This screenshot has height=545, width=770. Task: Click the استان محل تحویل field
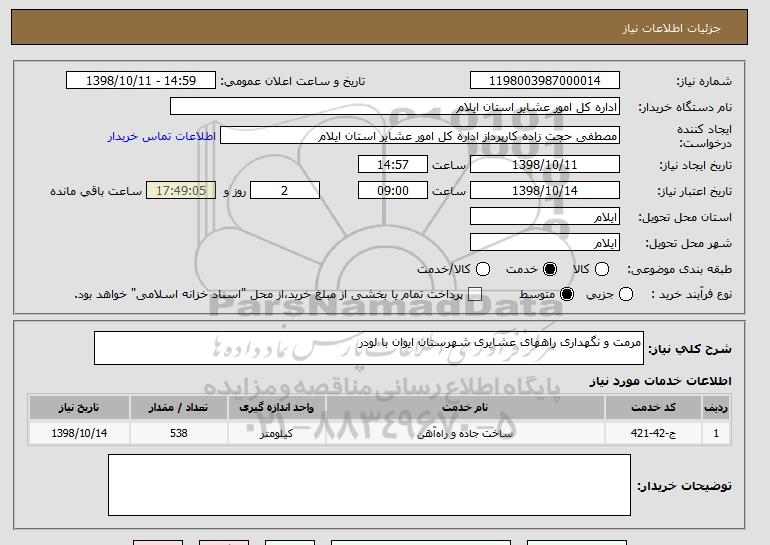(545, 217)
